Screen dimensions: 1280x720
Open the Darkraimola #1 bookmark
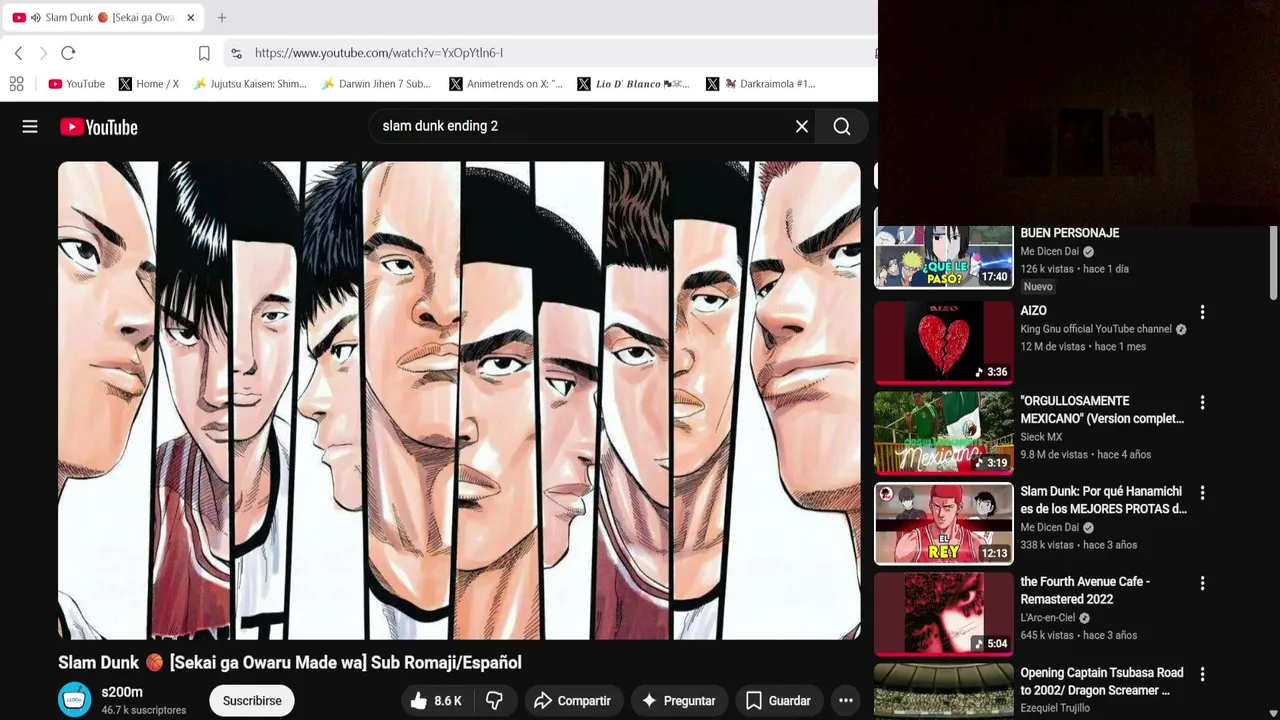pos(761,84)
